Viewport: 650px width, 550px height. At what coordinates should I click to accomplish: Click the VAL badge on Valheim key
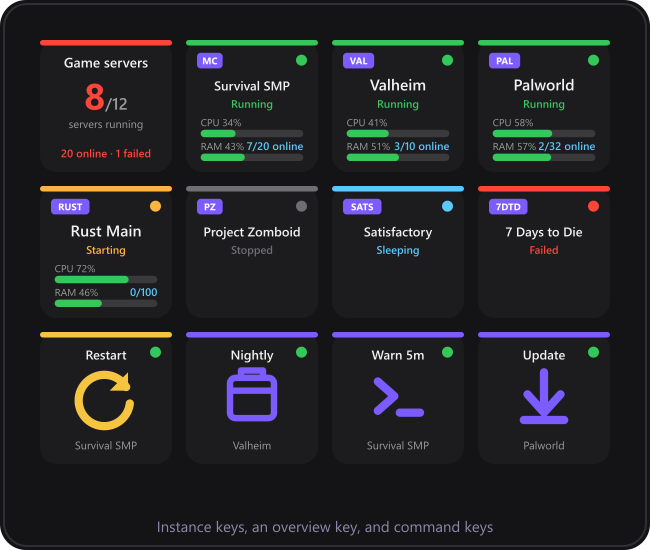point(358,61)
